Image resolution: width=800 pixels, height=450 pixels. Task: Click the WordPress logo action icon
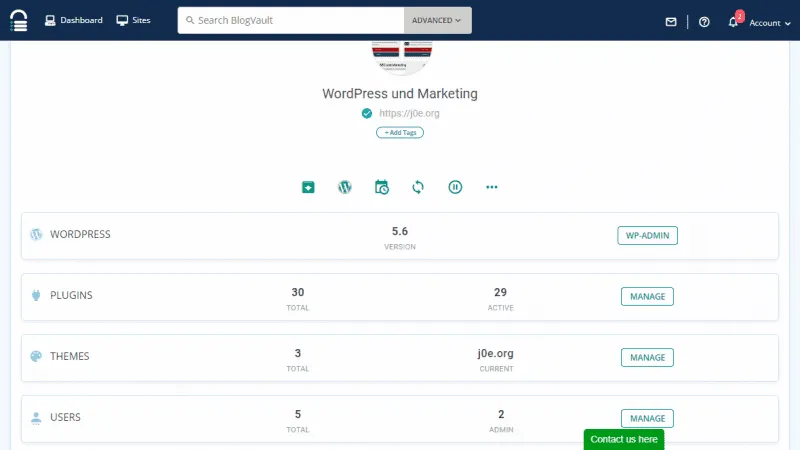point(345,187)
